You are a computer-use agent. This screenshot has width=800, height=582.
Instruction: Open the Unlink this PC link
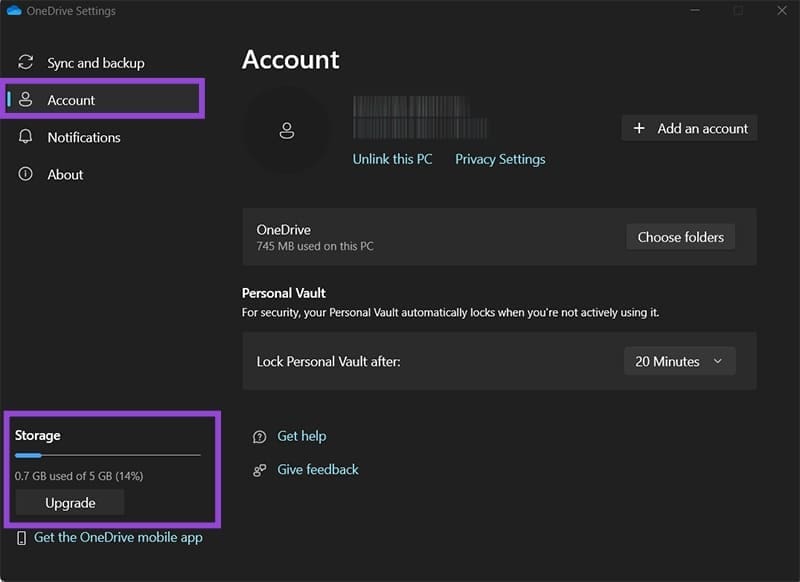coord(391,158)
